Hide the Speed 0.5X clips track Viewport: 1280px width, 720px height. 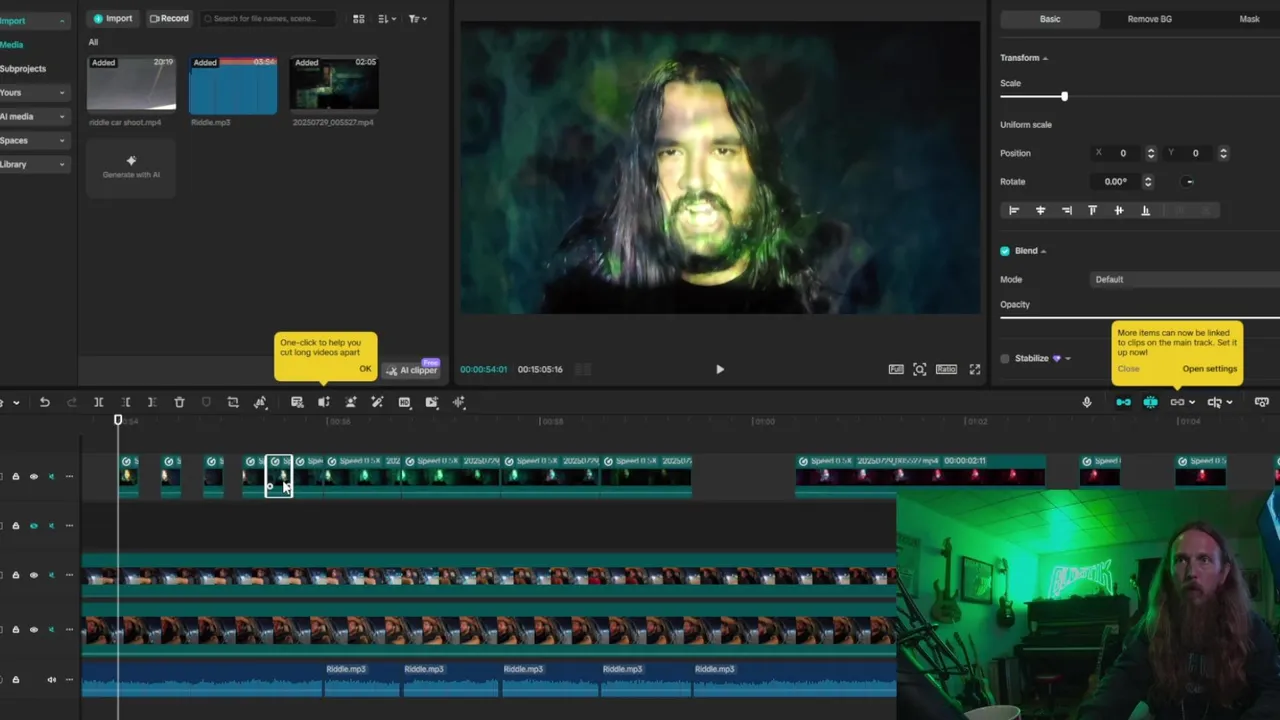[33, 476]
